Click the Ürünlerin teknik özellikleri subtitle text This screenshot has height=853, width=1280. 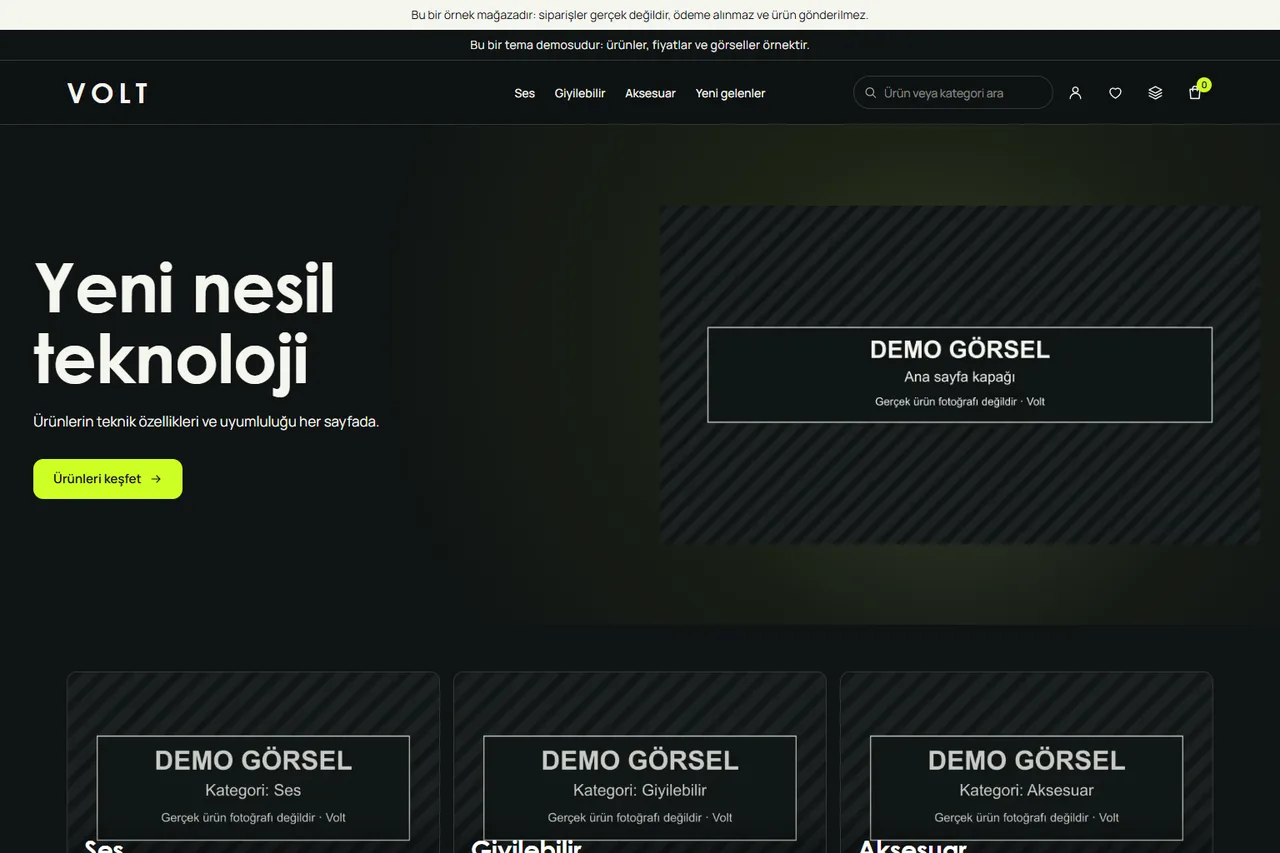[x=206, y=421]
